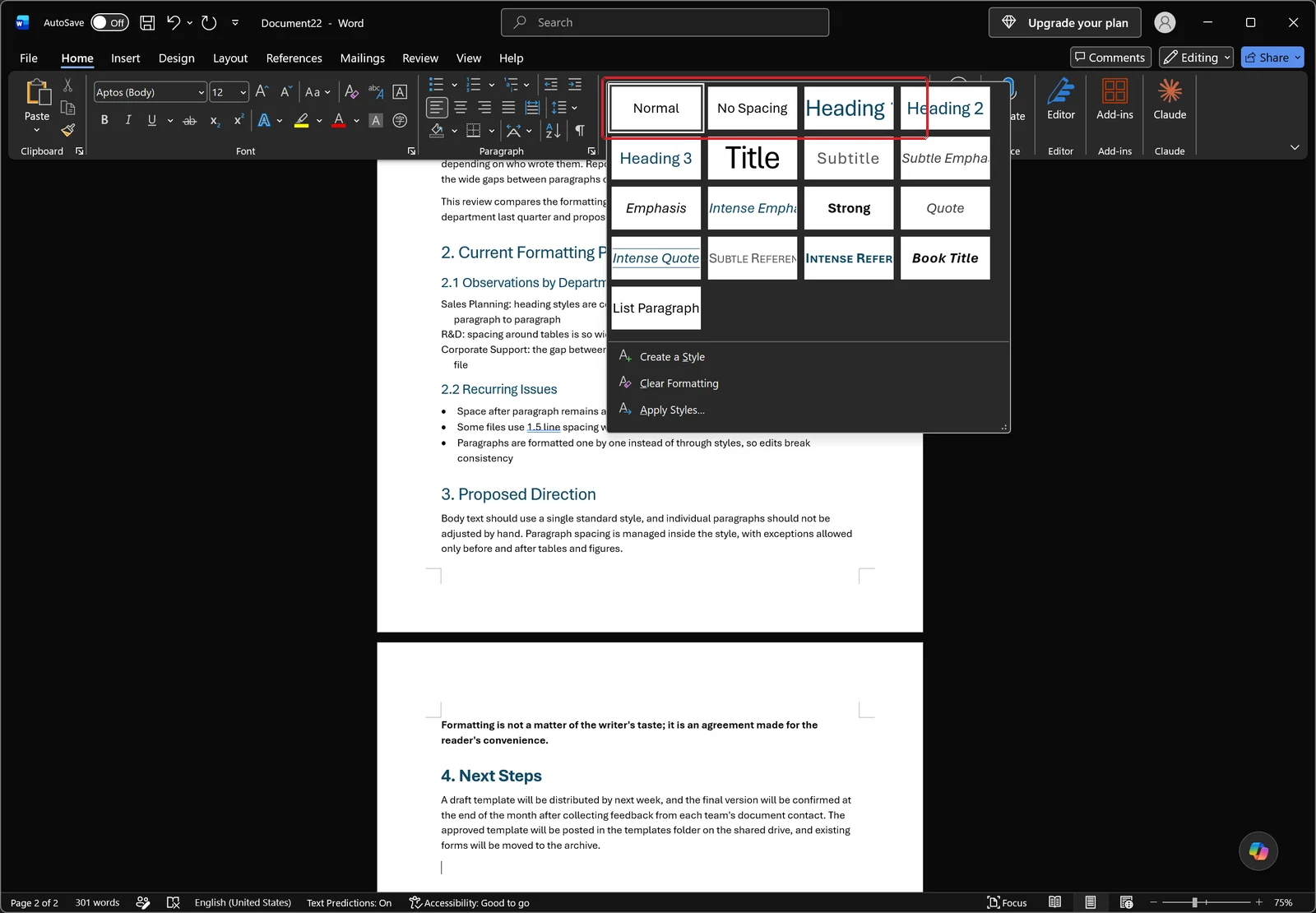Click the spelling check icon in status bar
Viewport: 1316px width, 913px height.
173,902
